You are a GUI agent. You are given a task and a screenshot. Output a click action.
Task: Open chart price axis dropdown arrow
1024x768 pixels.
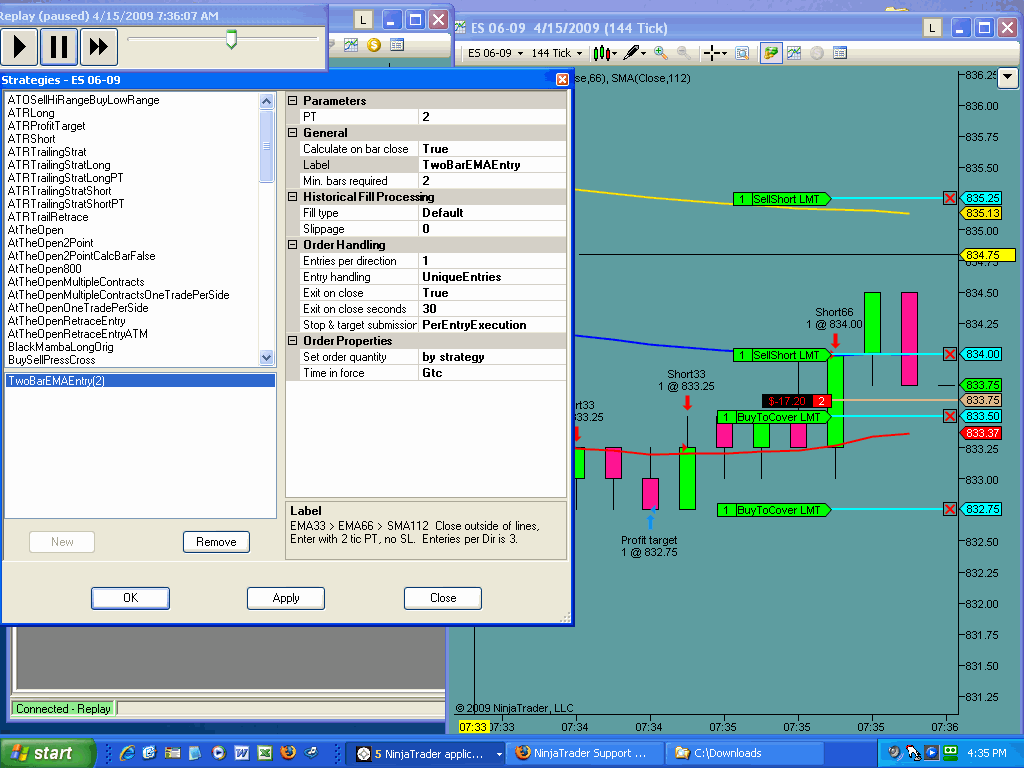1008,78
